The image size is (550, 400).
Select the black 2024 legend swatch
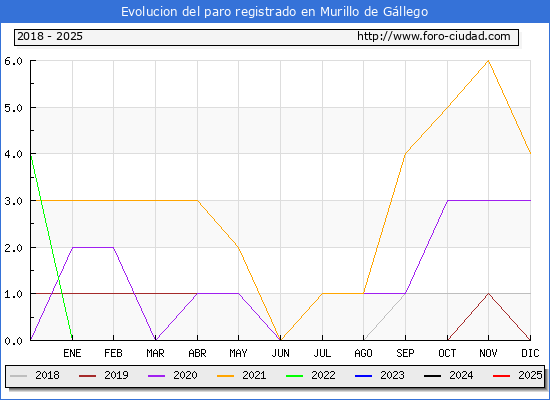coord(432,376)
